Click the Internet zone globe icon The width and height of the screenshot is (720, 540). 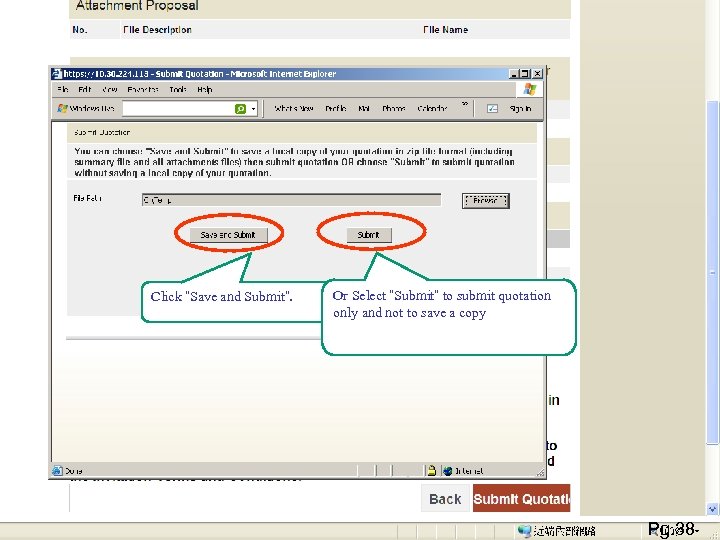tap(448, 471)
